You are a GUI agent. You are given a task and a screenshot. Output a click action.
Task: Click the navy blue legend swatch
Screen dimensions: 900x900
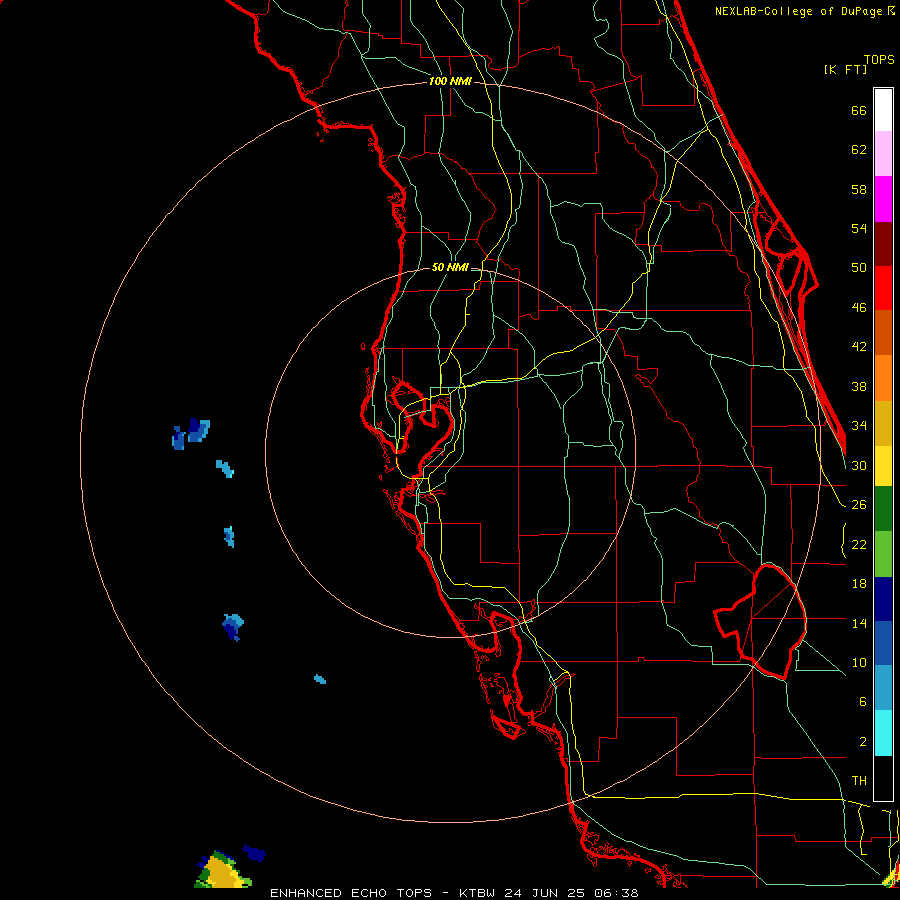pos(883,599)
